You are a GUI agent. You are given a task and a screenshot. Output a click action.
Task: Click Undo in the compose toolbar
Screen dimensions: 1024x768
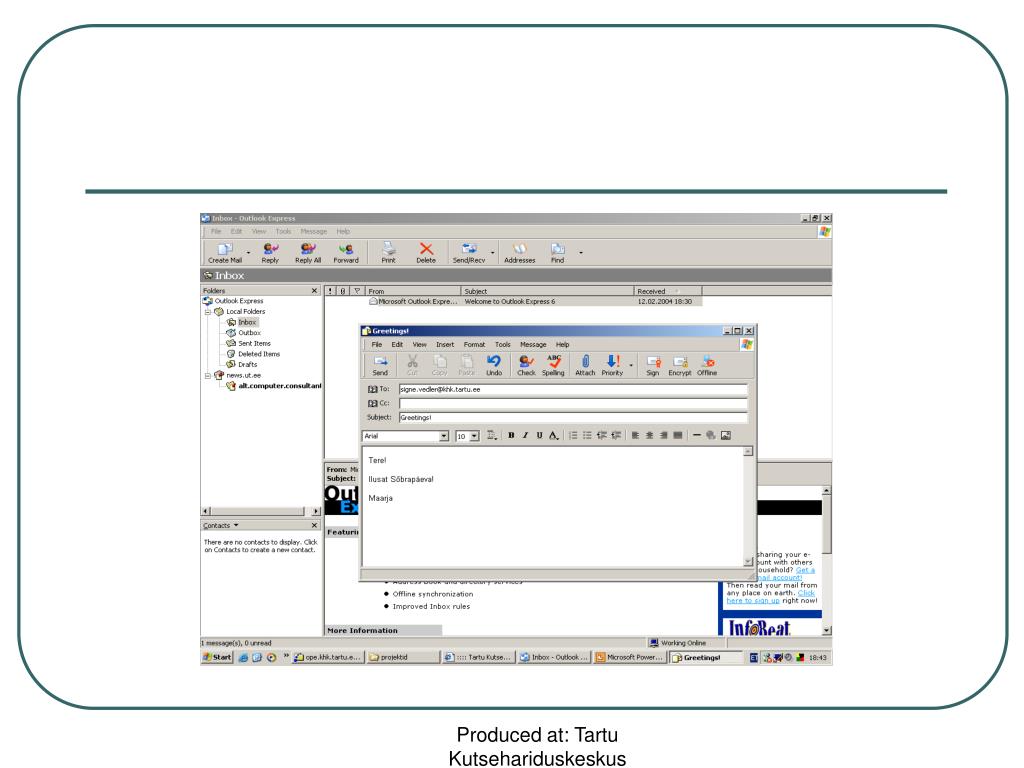tap(494, 365)
